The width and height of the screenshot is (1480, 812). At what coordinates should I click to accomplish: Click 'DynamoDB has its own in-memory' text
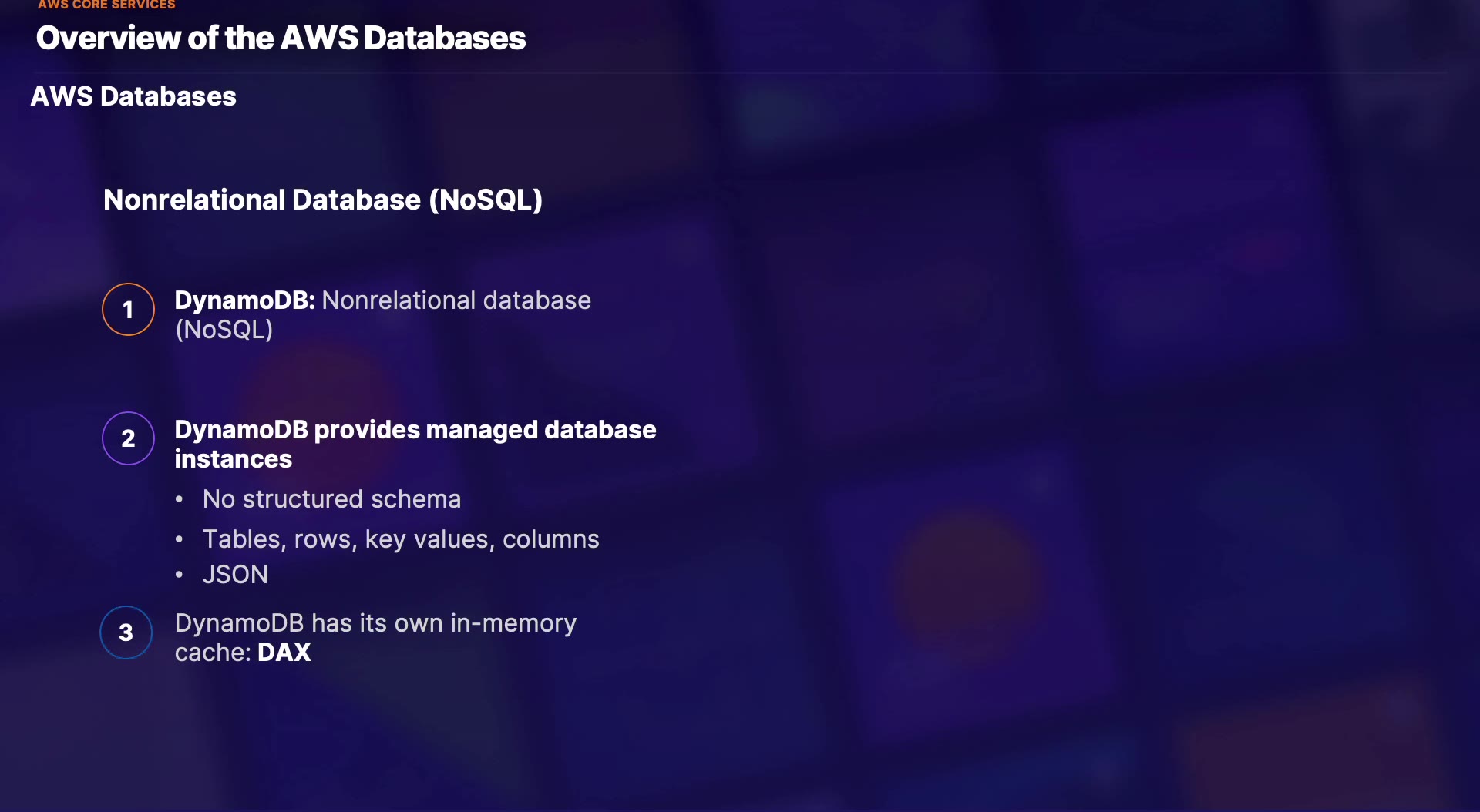point(375,623)
